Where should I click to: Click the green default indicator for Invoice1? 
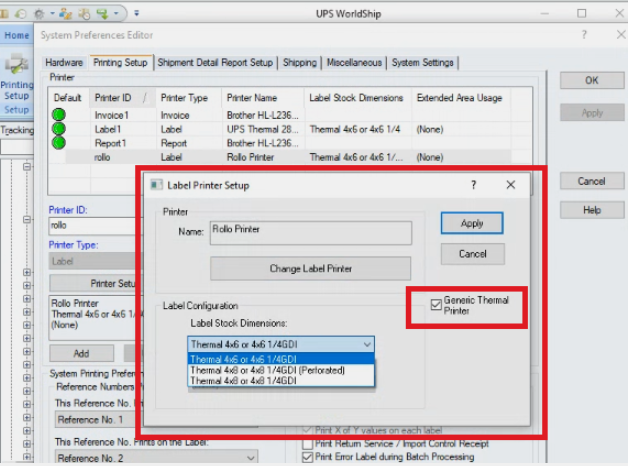[59, 114]
